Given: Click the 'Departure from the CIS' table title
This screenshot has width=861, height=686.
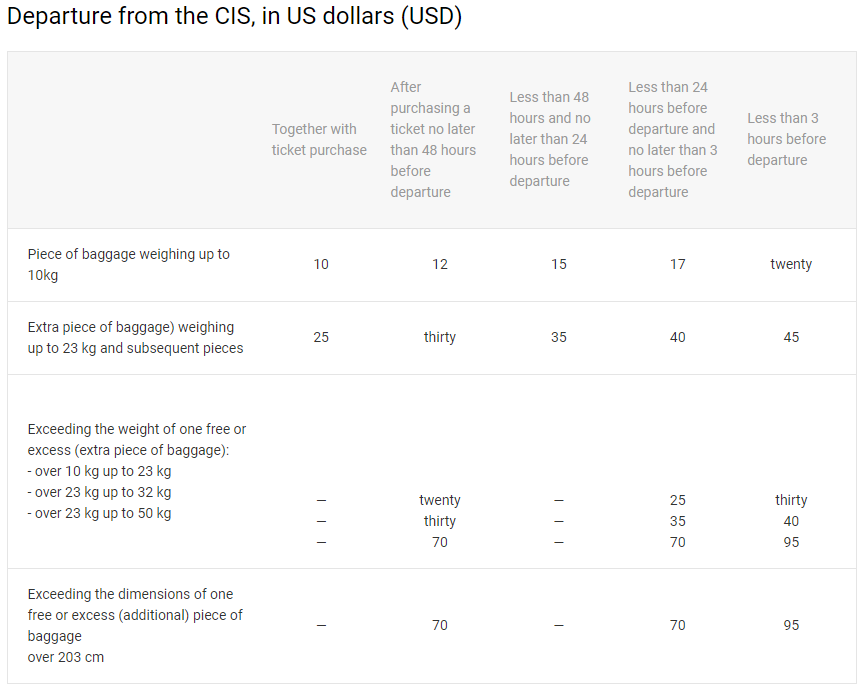Looking at the screenshot, I should click(x=234, y=17).
